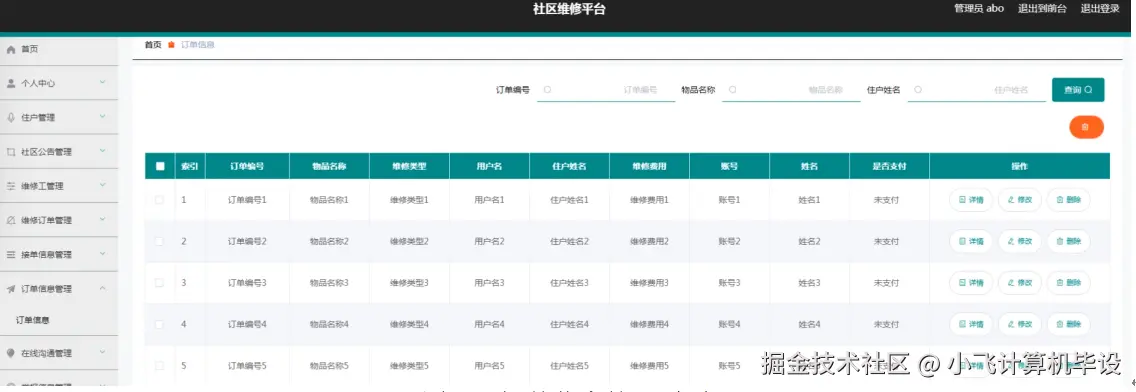This screenshot has width=1136, height=392.
Task: Click the orange trash bulk-delete button
Action: tap(1086, 127)
